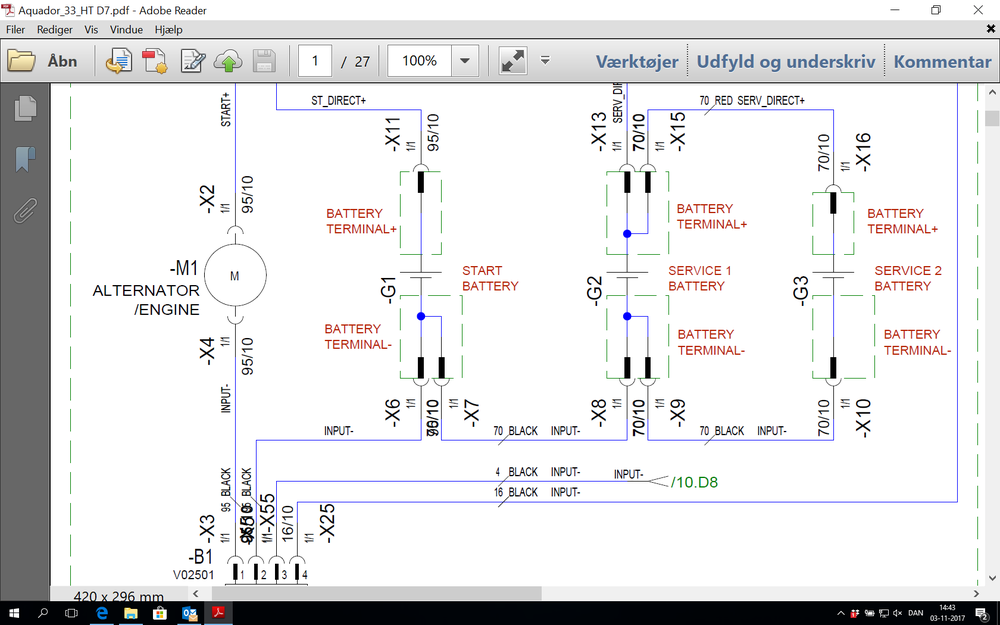Show the bookmarks panel
The width and height of the screenshot is (1000, 625).
[x=25, y=159]
